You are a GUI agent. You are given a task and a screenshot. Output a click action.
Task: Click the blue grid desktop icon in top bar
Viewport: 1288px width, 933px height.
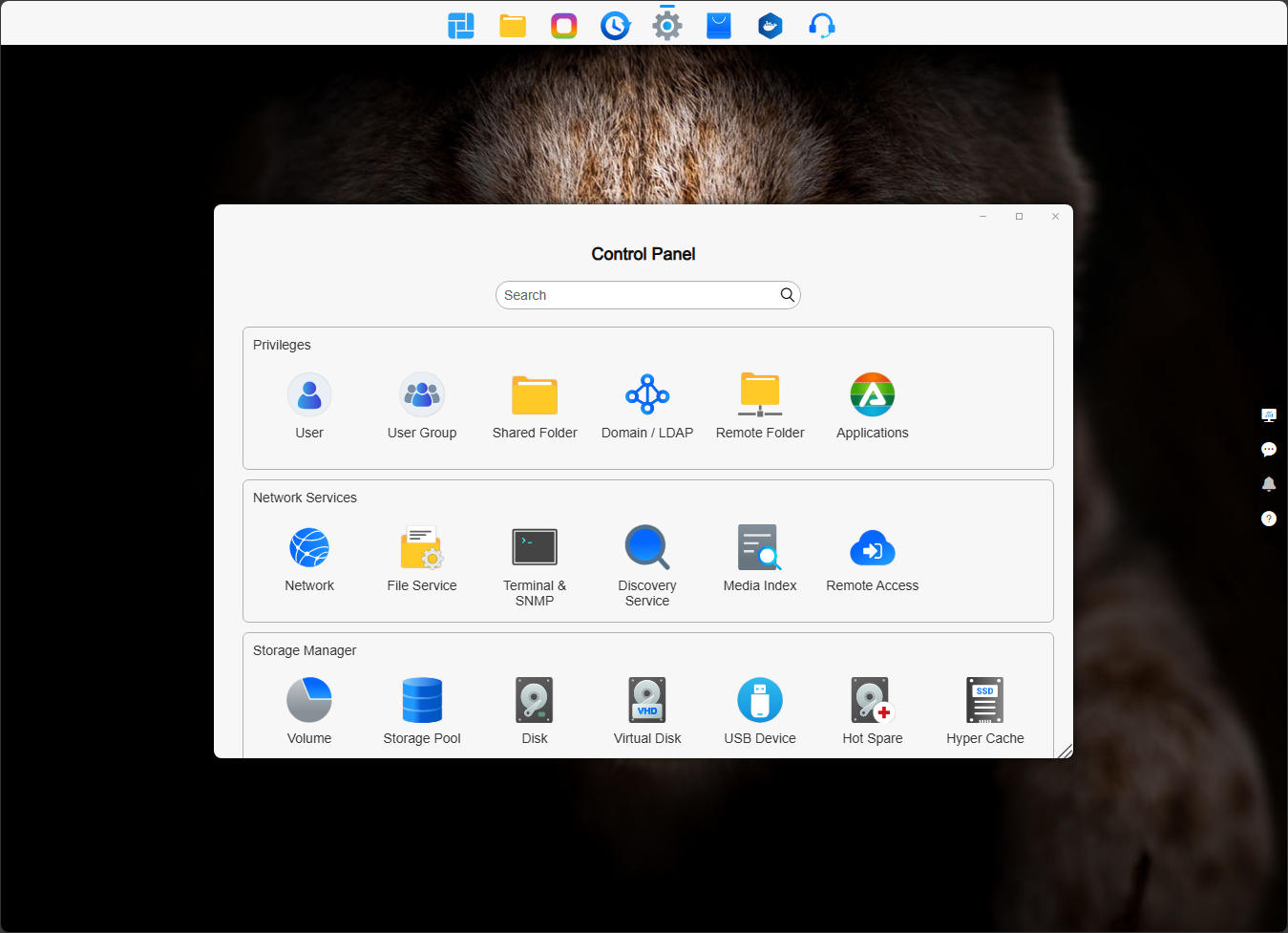tap(461, 26)
